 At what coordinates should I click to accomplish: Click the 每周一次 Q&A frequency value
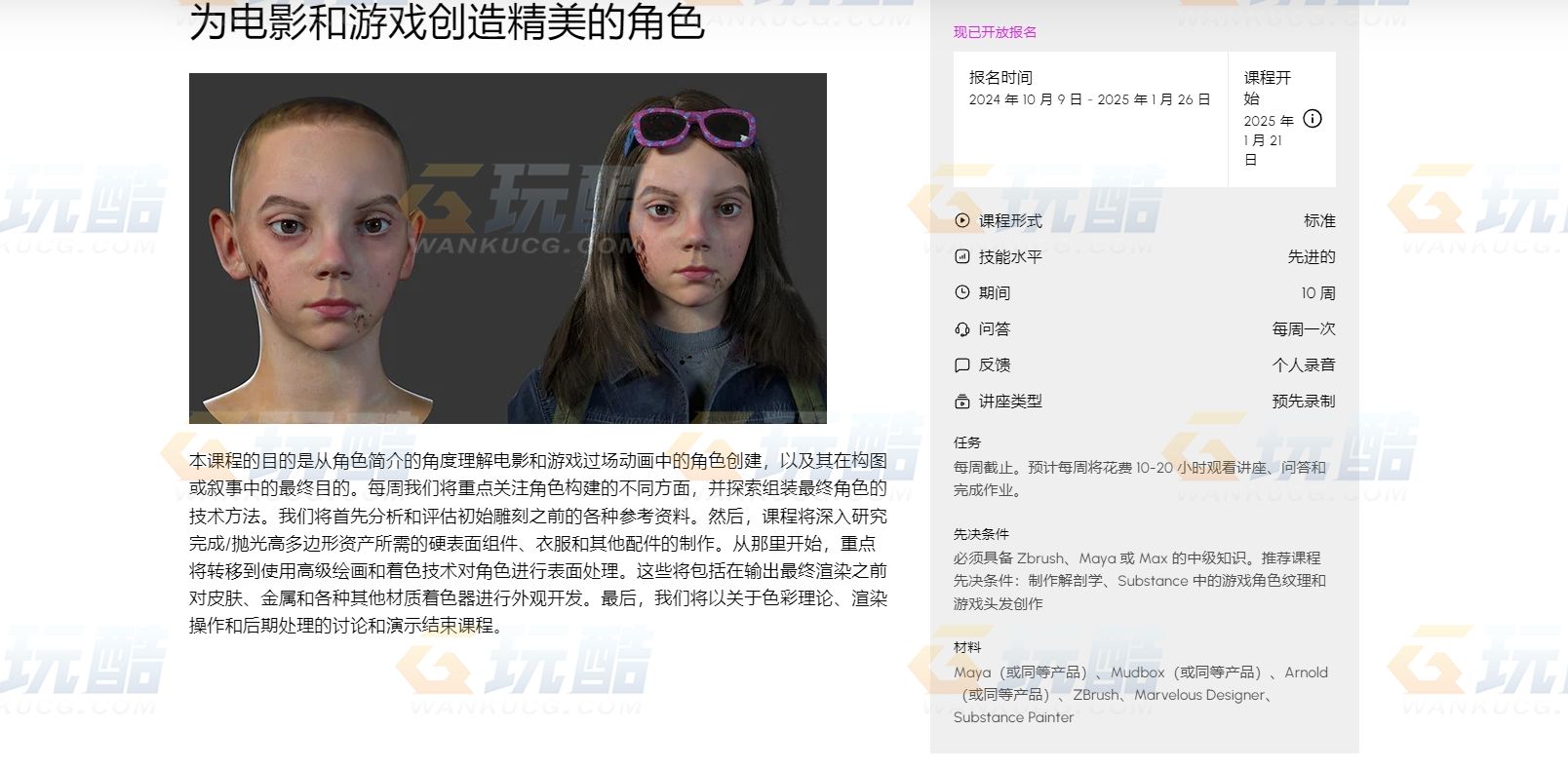pyautogui.click(x=1304, y=329)
